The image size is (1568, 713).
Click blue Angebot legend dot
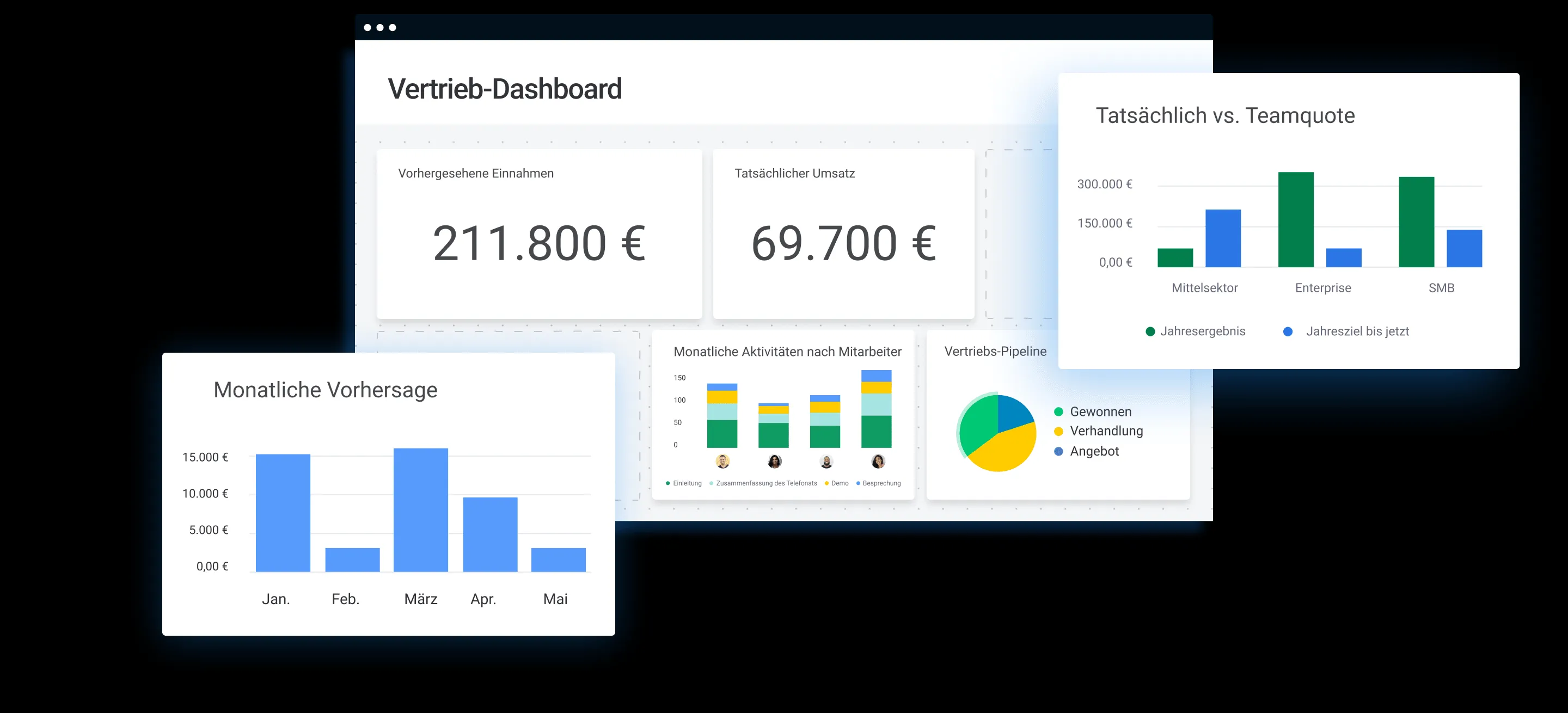tap(1058, 451)
